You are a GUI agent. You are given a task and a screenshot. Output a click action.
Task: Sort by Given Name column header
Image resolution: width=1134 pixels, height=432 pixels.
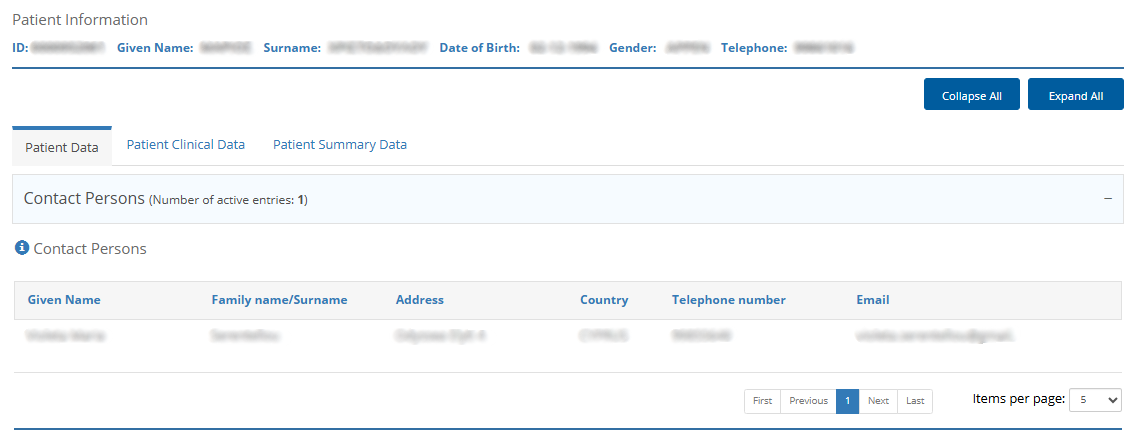[64, 300]
